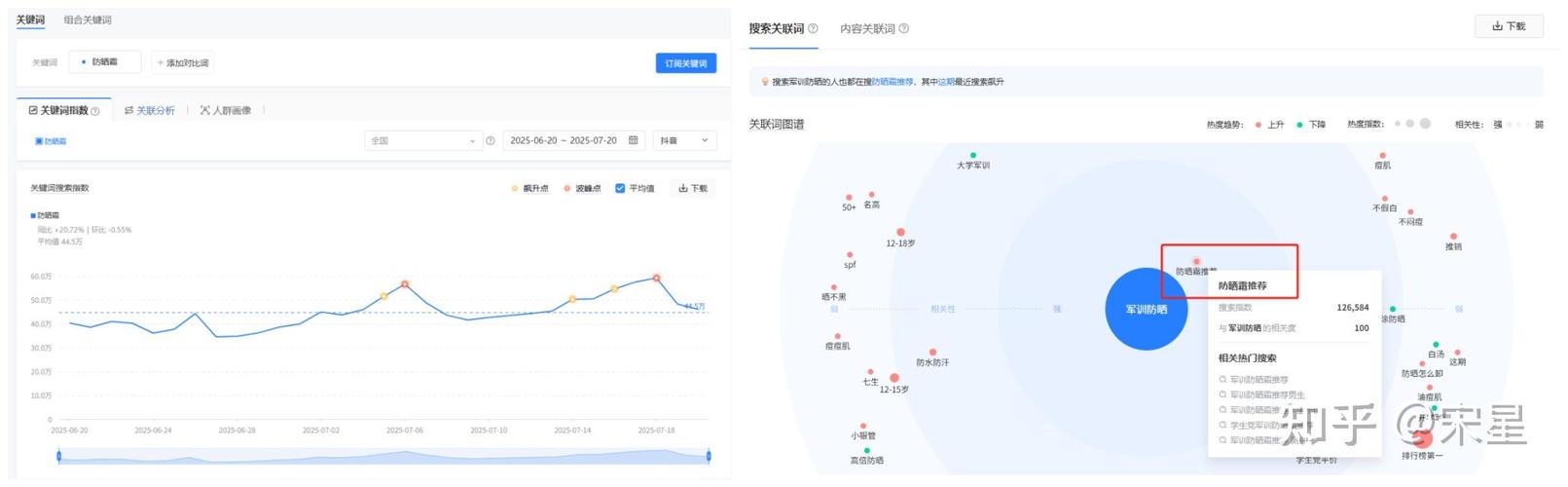Image resolution: width=1568 pixels, height=487 pixels.
Task: Click help icon beside 内容关联词
Action: point(904,28)
